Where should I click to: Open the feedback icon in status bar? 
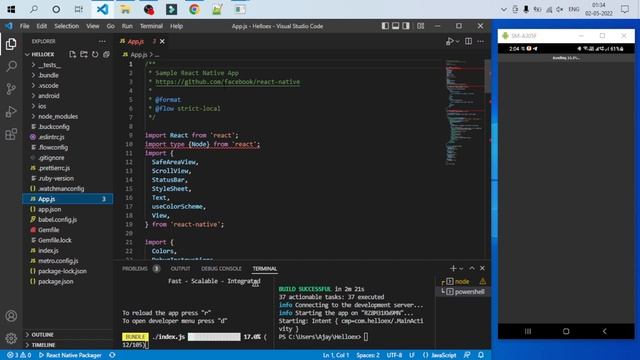tap(467, 355)
